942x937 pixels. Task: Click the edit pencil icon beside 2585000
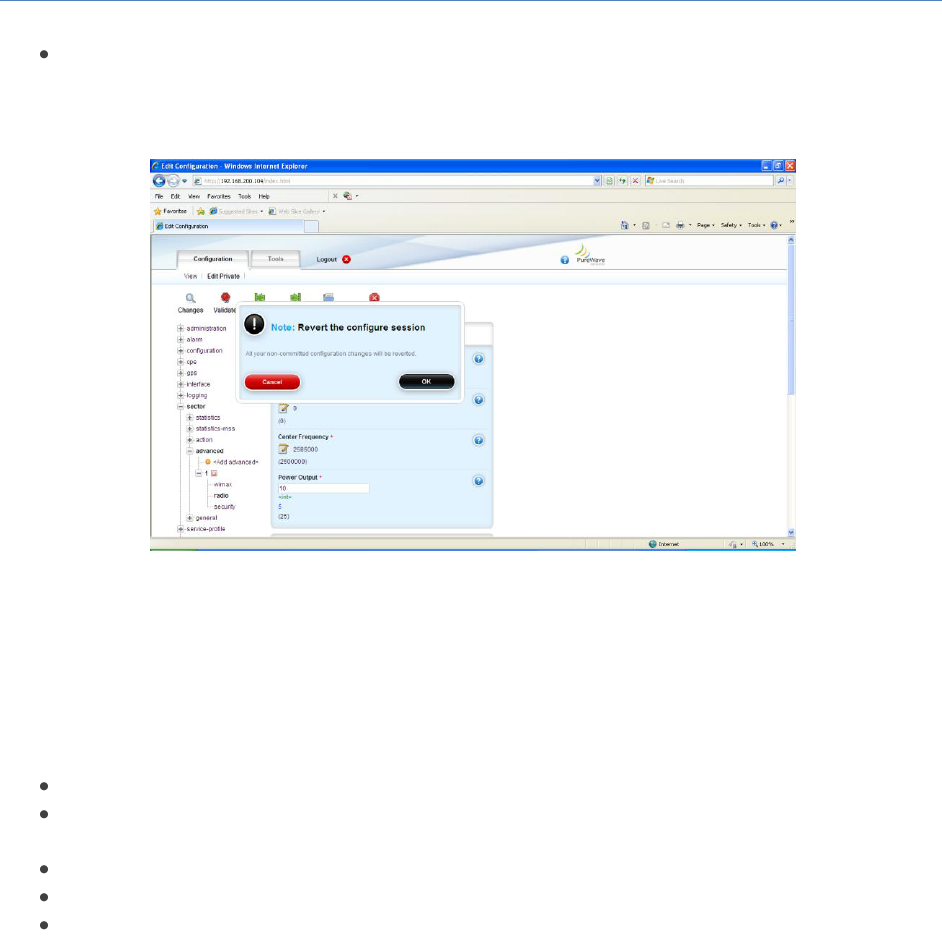284,449
